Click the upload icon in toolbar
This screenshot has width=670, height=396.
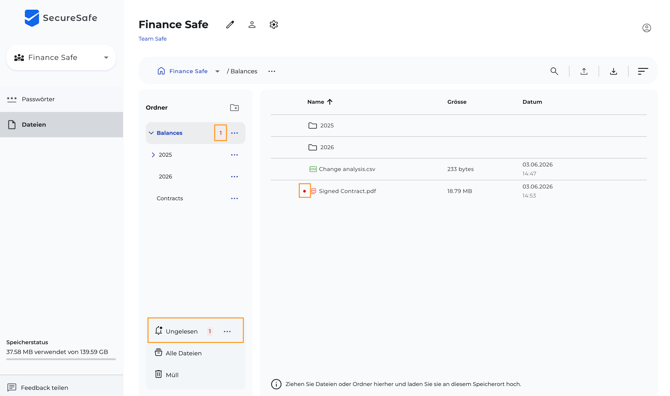pyautogui.click(x=584, y=71)
